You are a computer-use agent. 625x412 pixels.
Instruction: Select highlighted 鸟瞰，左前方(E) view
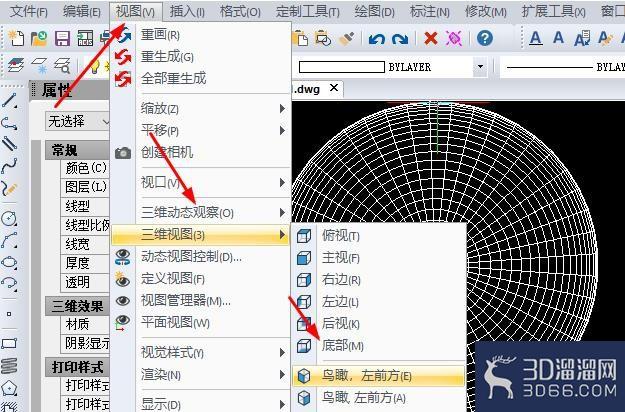[379, 375]
